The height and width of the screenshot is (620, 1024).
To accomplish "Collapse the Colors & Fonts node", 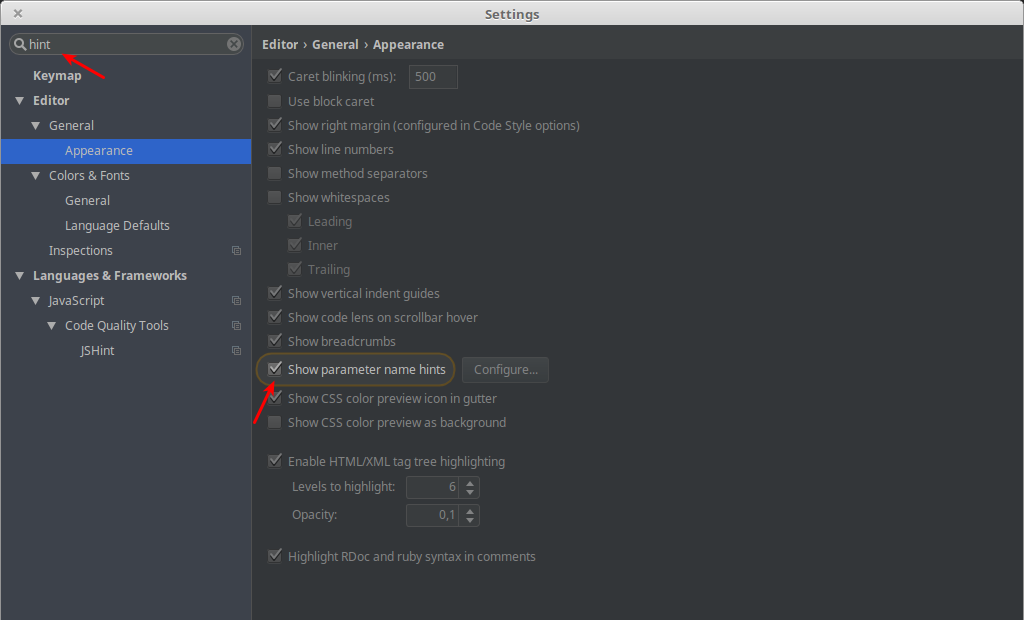I will pyautogui.click(x=35, y=176).
